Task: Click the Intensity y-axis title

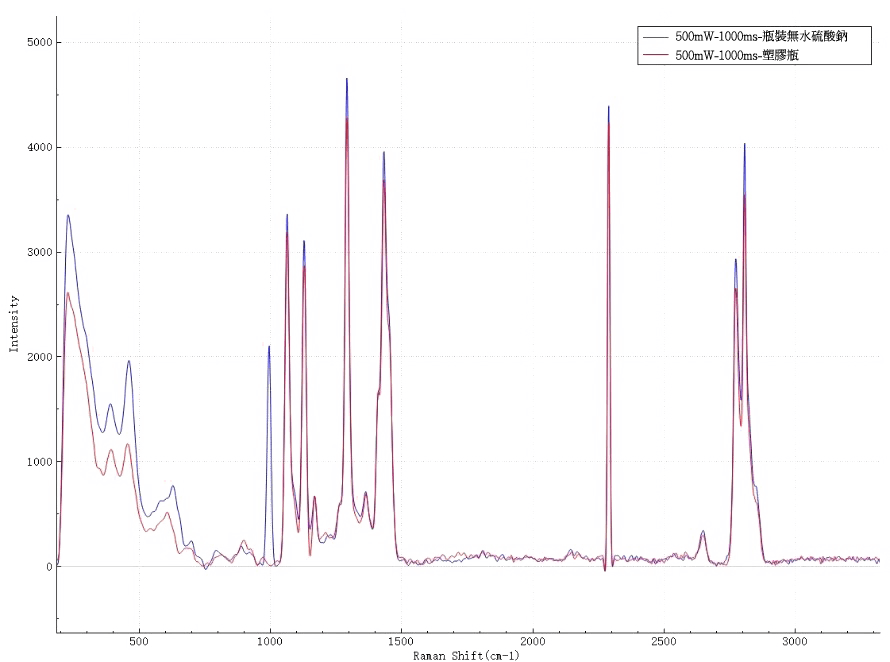Action: 14,324
